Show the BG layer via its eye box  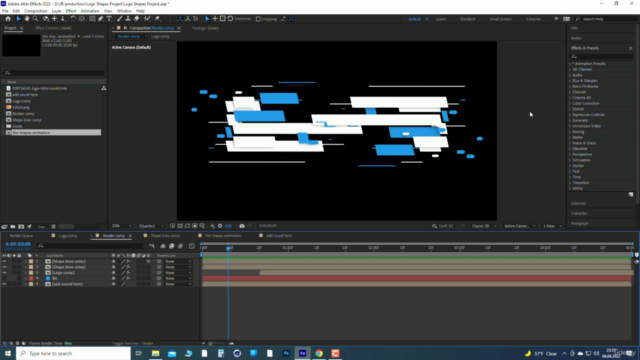[x=4, y=278]
